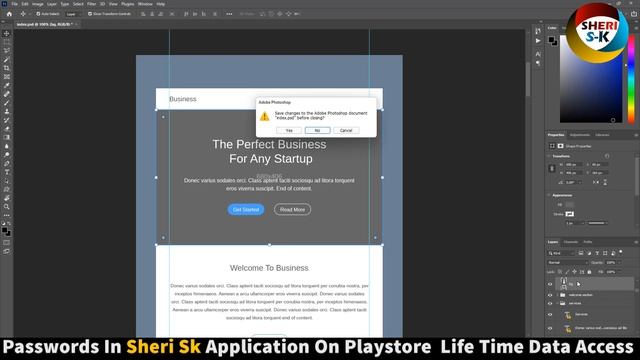Open the Normal blend mode dropdown
Viewport: 640px width, 360px height.
[x=567, y=262]
